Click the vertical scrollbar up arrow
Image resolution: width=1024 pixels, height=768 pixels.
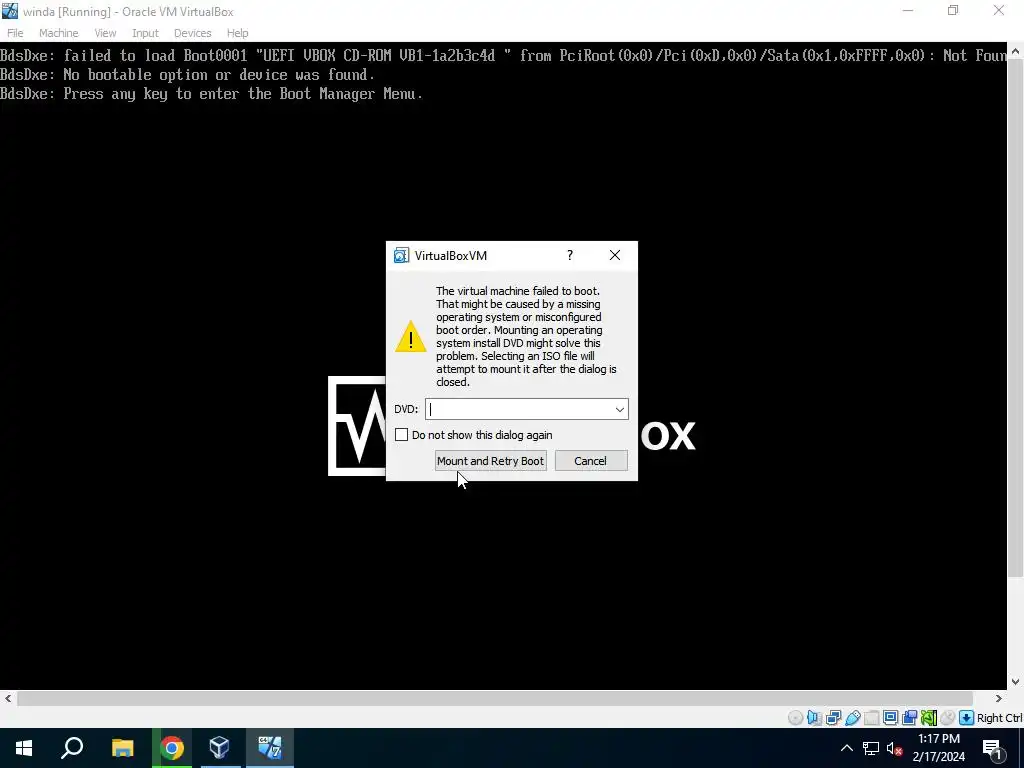click(1016, 51)
